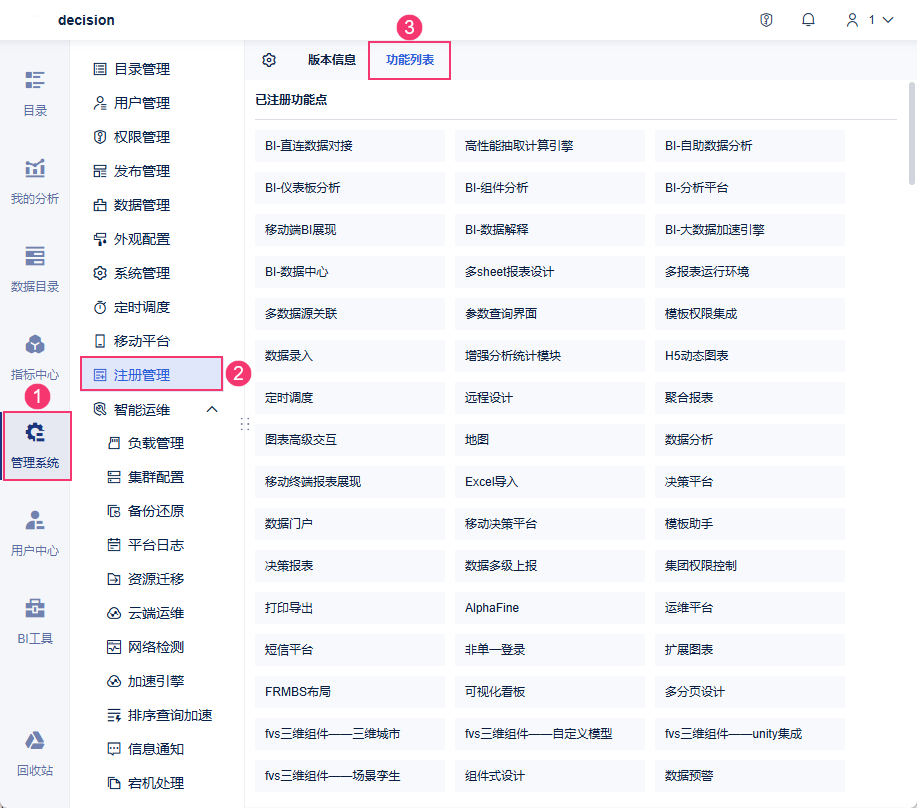Open 用户中心 sidebar icon
The width and height of the screenshot is (917, 808).
click(35, 520)
